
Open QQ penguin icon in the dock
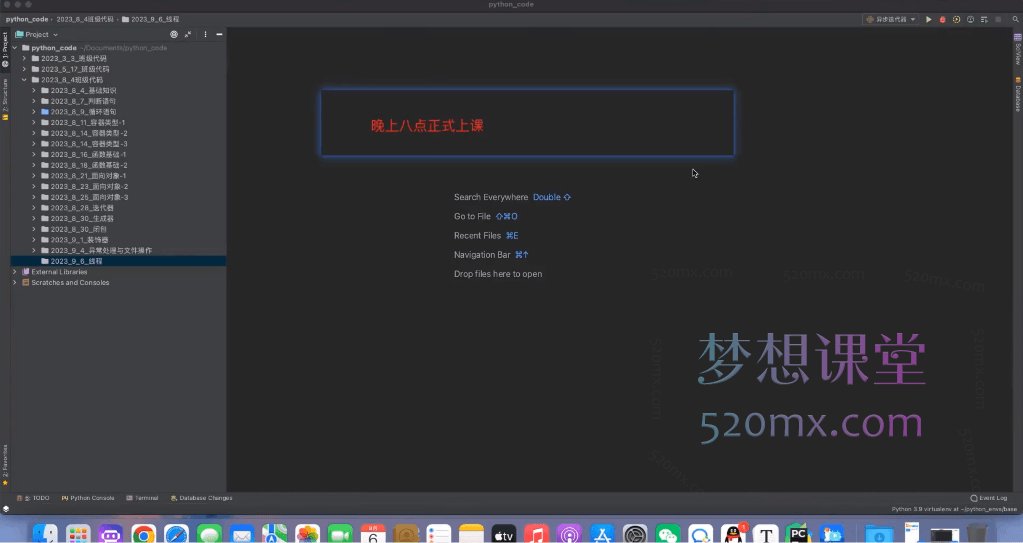733,534
